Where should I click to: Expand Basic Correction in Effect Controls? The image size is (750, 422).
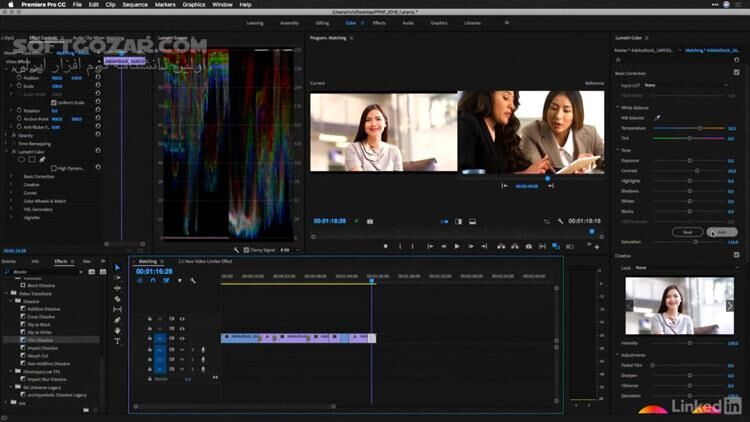tap(11, 176)
